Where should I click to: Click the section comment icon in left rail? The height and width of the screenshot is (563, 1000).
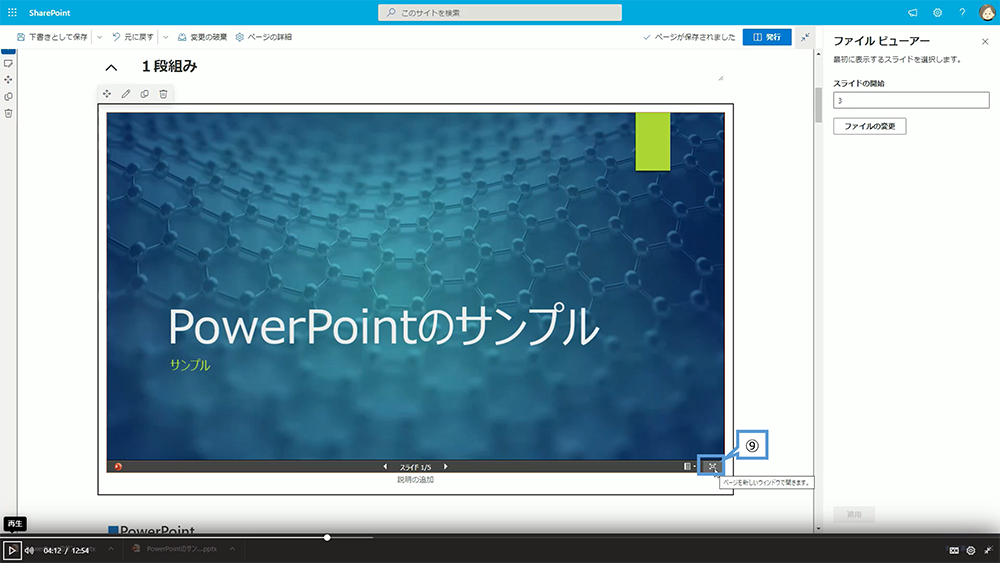[x=8, y=64]
